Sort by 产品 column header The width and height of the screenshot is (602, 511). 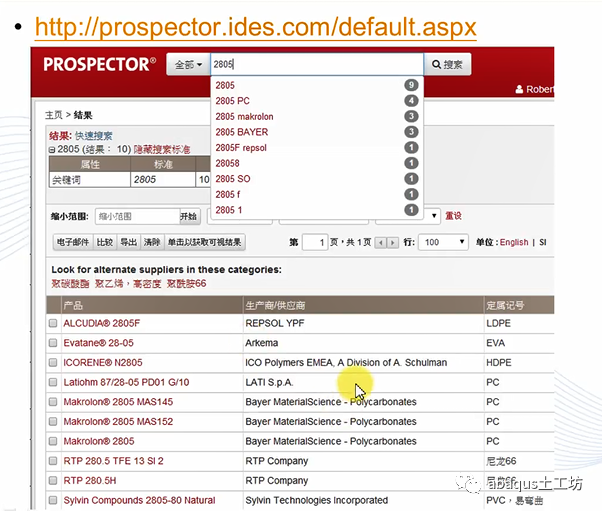point(73,306)
